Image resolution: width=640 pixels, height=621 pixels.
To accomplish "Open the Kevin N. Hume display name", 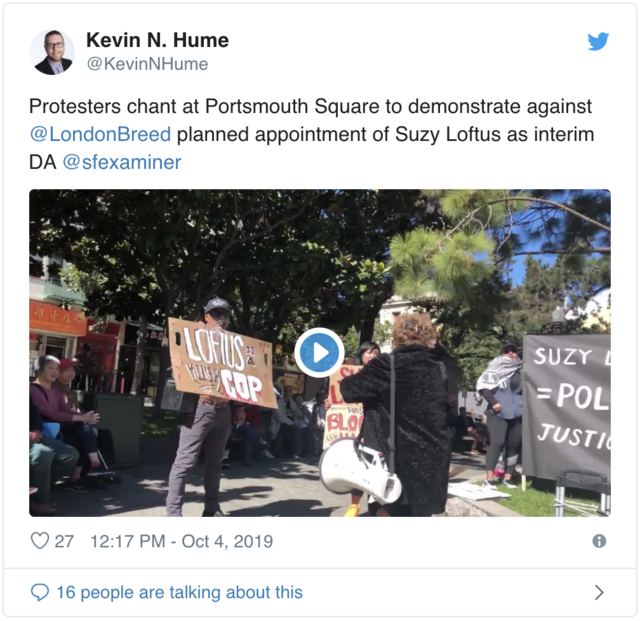I will 158,40.
